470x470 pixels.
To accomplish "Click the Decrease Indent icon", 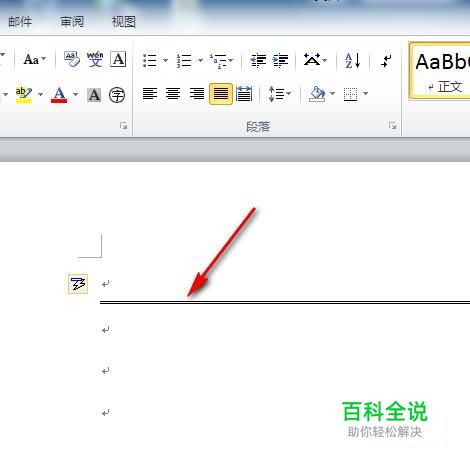I will tap(258, 61).
